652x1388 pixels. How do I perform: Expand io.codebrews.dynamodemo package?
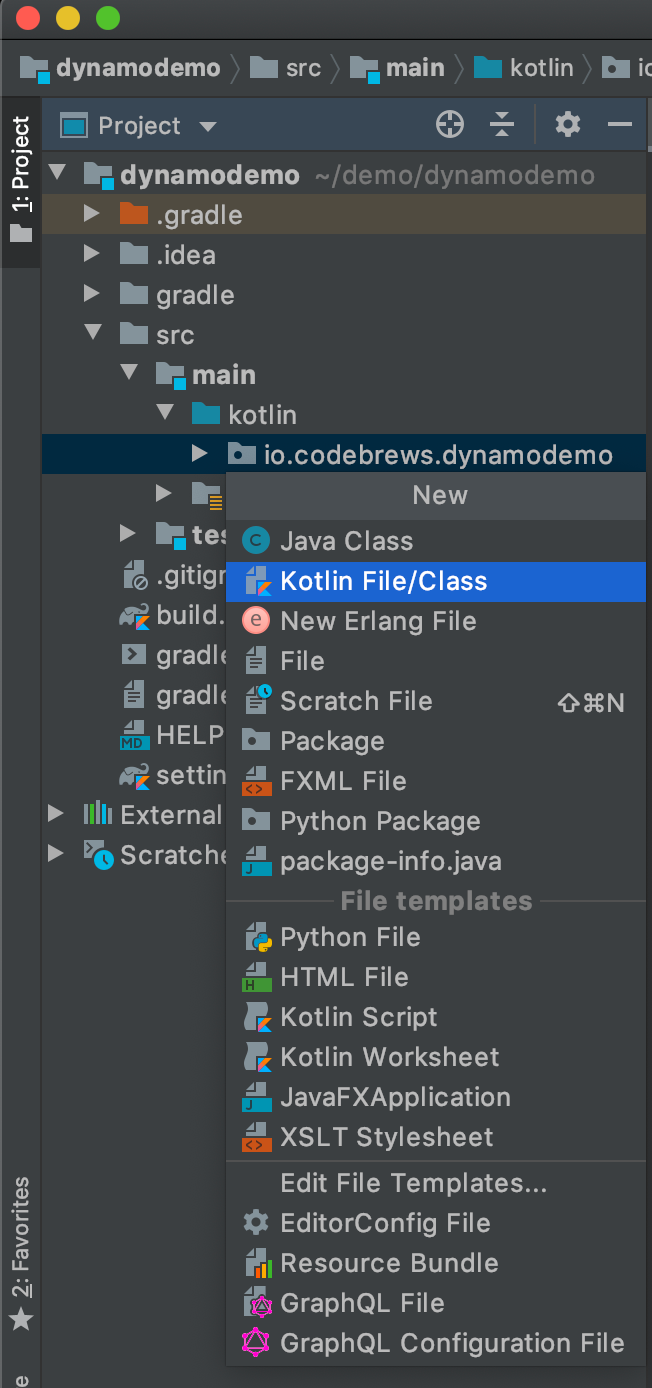200,454
